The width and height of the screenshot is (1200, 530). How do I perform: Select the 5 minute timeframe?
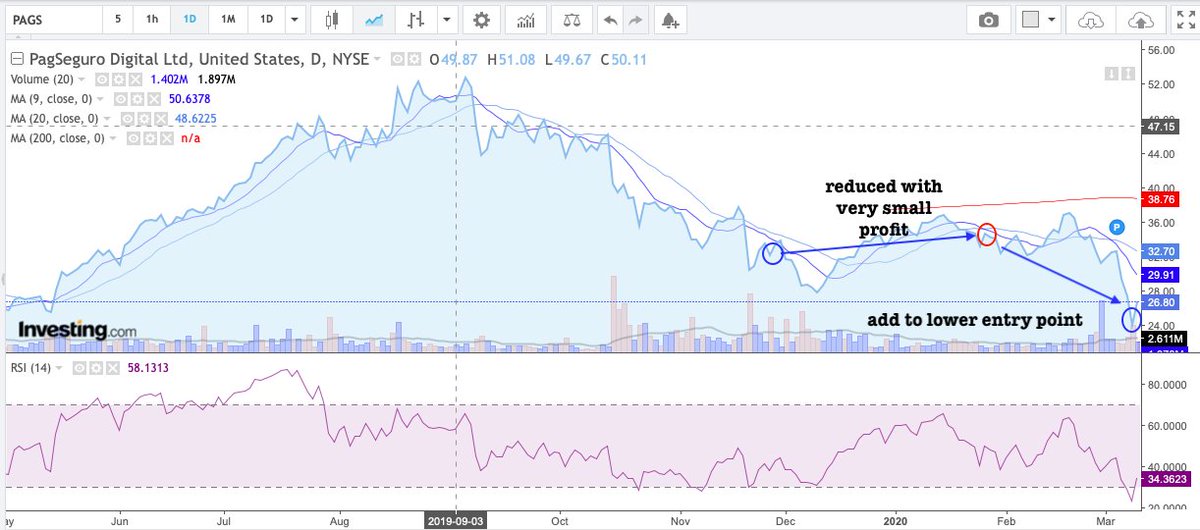[118, 19]
